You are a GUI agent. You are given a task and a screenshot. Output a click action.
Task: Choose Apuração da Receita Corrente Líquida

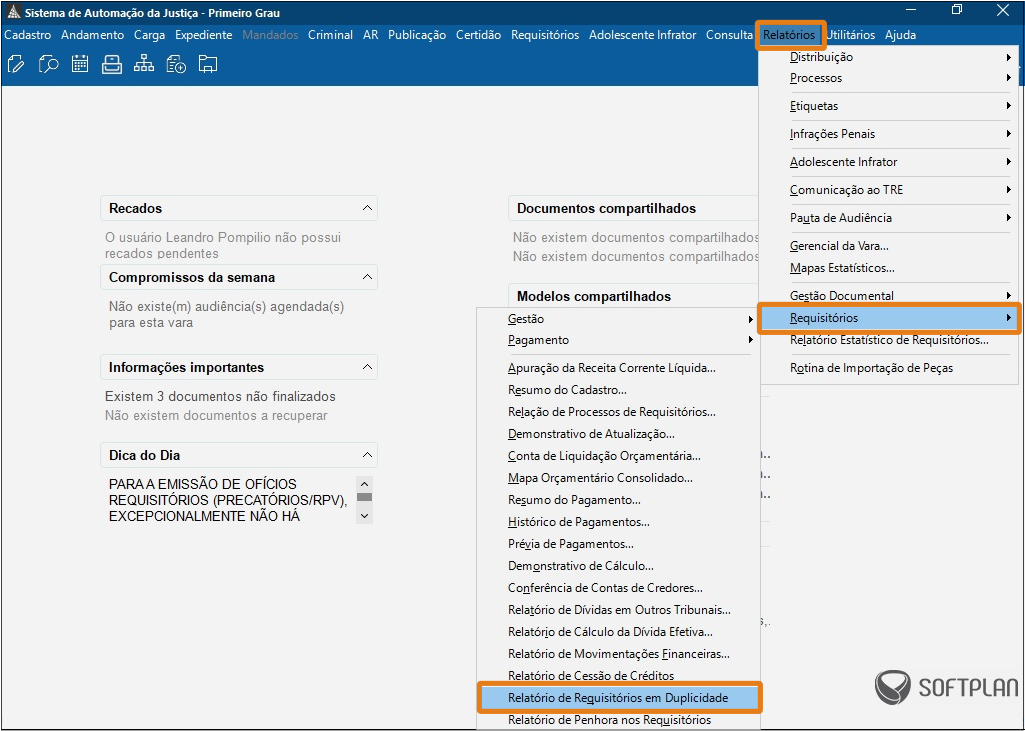point(618,368)
